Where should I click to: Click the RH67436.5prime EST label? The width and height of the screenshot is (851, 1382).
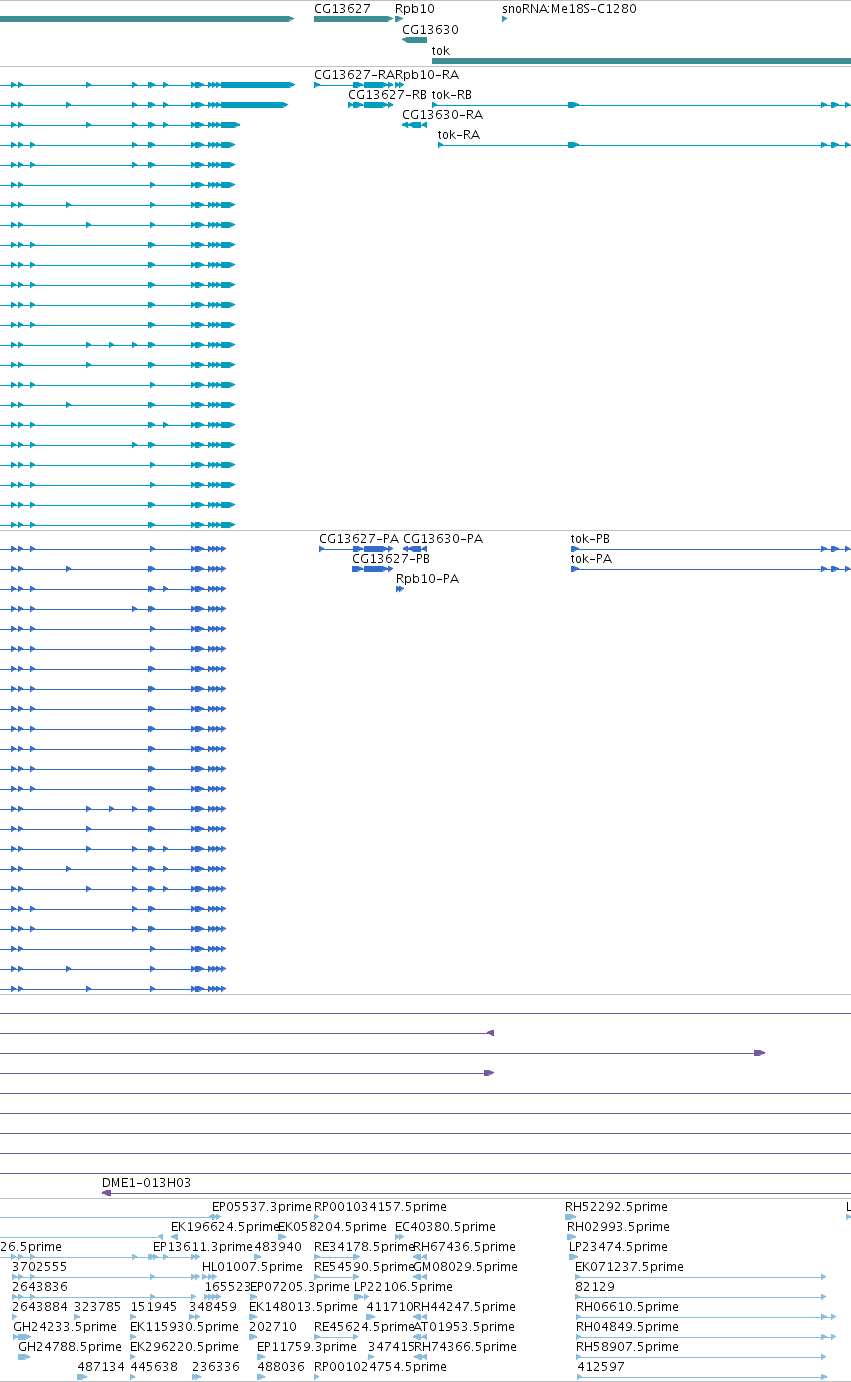coord(464,1246)
